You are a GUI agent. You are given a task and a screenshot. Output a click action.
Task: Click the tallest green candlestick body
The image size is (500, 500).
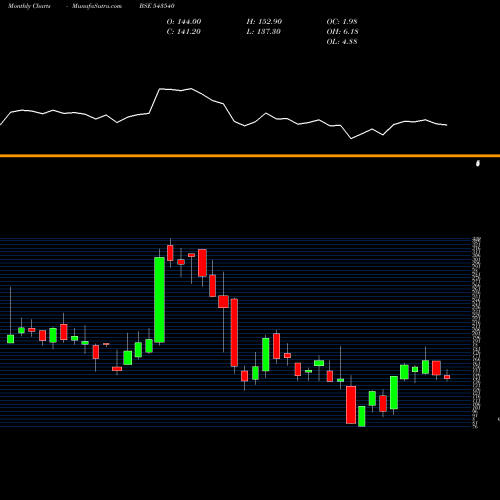pos(159,300)
